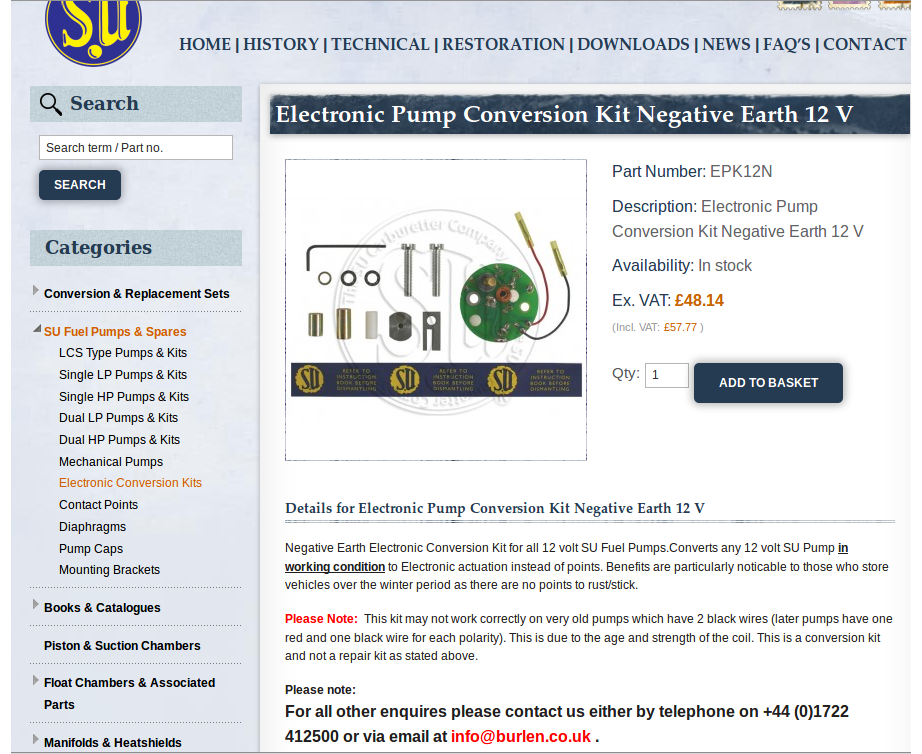Open Mounting Brackets subcategory

pos(109,570)
